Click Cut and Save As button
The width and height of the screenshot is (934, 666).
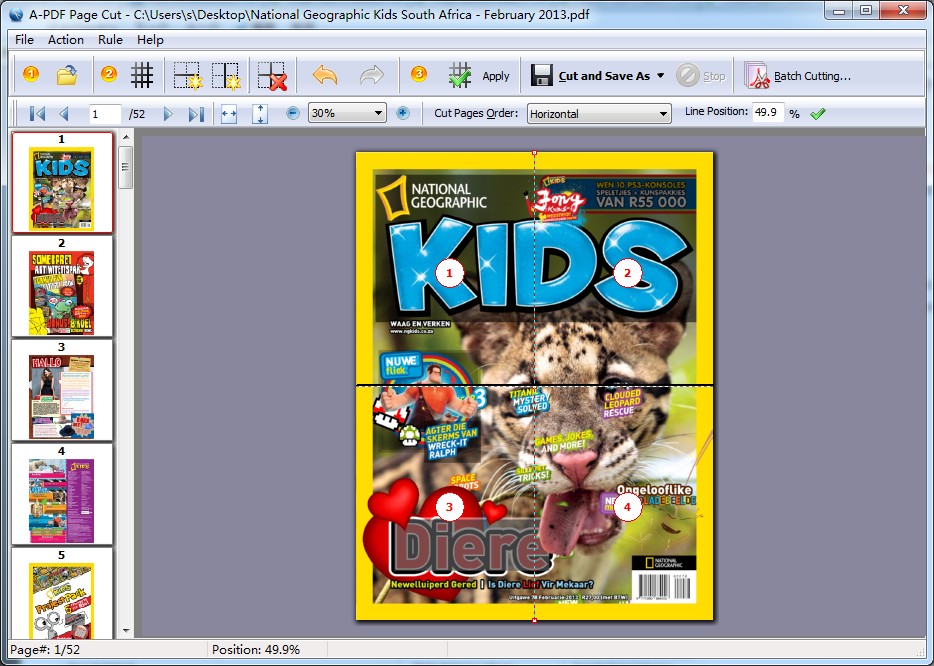(590, 76)
